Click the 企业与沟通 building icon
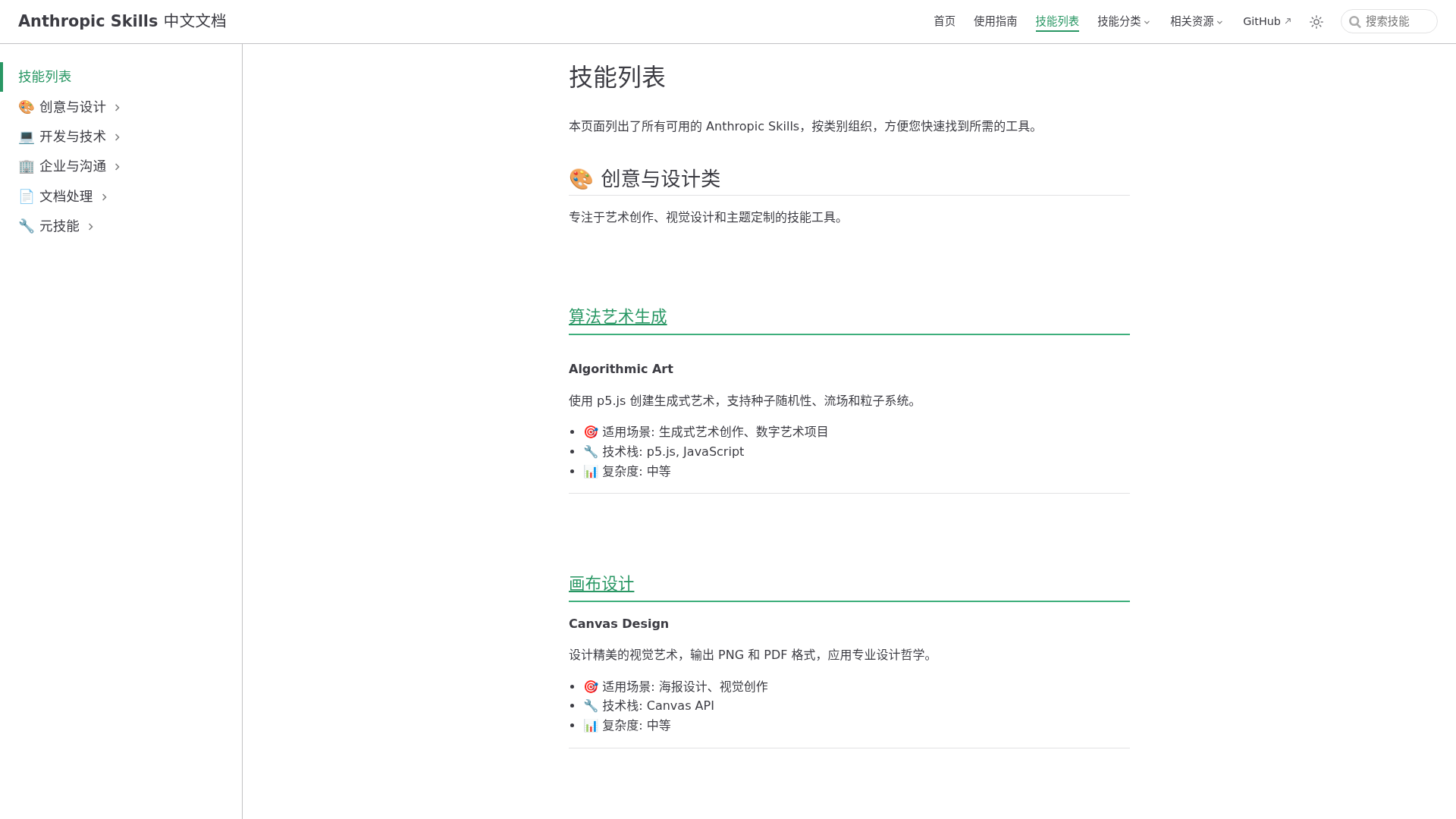The height and width of the screenshot is (819, 1456). tap(26, 166)
